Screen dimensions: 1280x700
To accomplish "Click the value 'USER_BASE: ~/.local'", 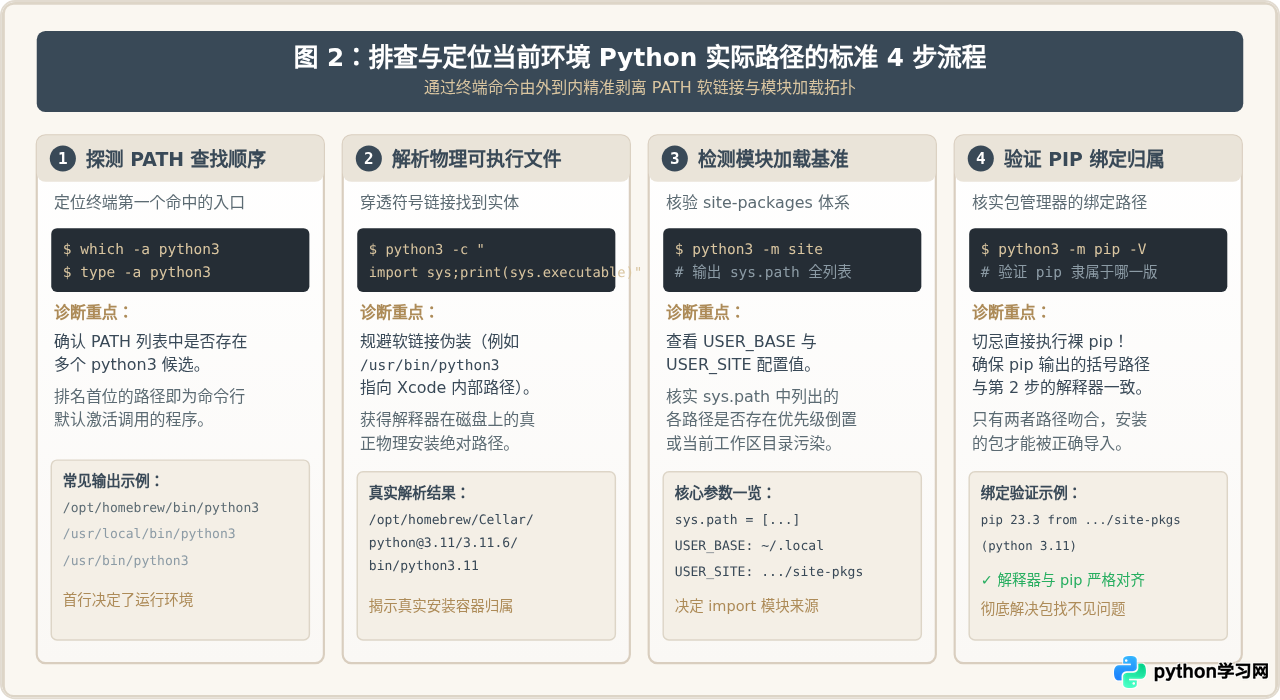I will (x=749, y=546).
